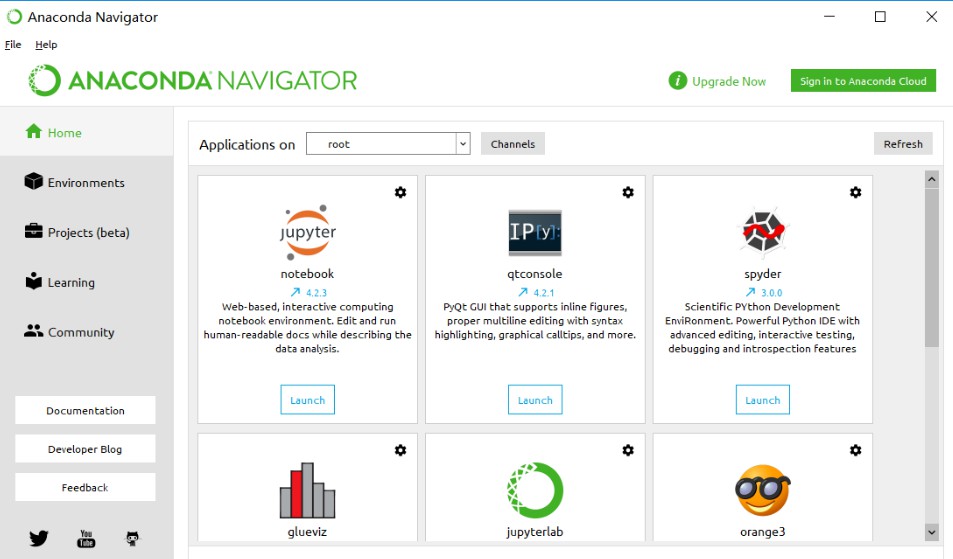
Task: Click the applications list scrollbar thumb
Action: [x=931, y=267]
